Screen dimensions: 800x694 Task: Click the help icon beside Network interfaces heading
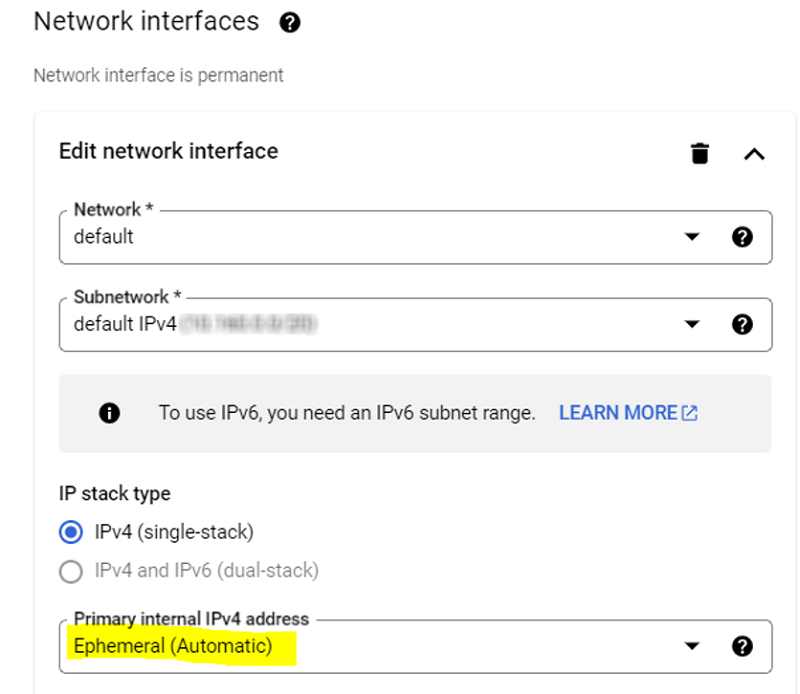click(290, 23)
